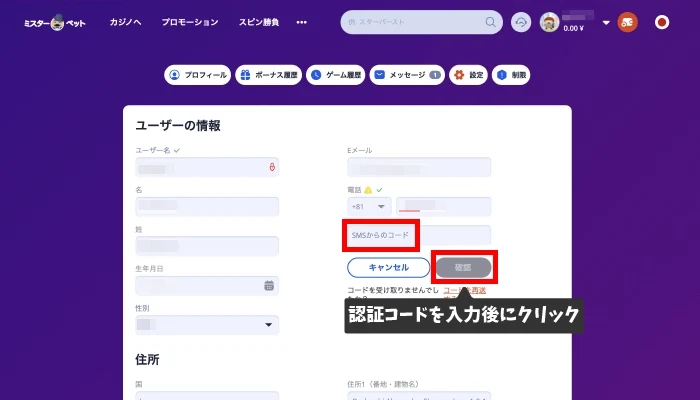Screen dimensions: 700x400
Task: Switch to the ボーナス履歴 tab
Action: pyautogui.click(x=268, y=75)
